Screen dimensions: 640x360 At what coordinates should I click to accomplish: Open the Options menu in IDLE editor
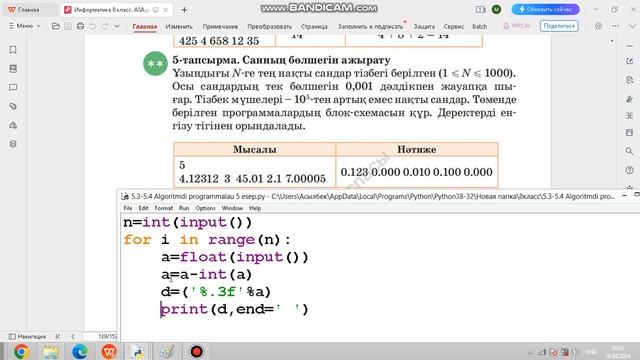pos(205,208)
